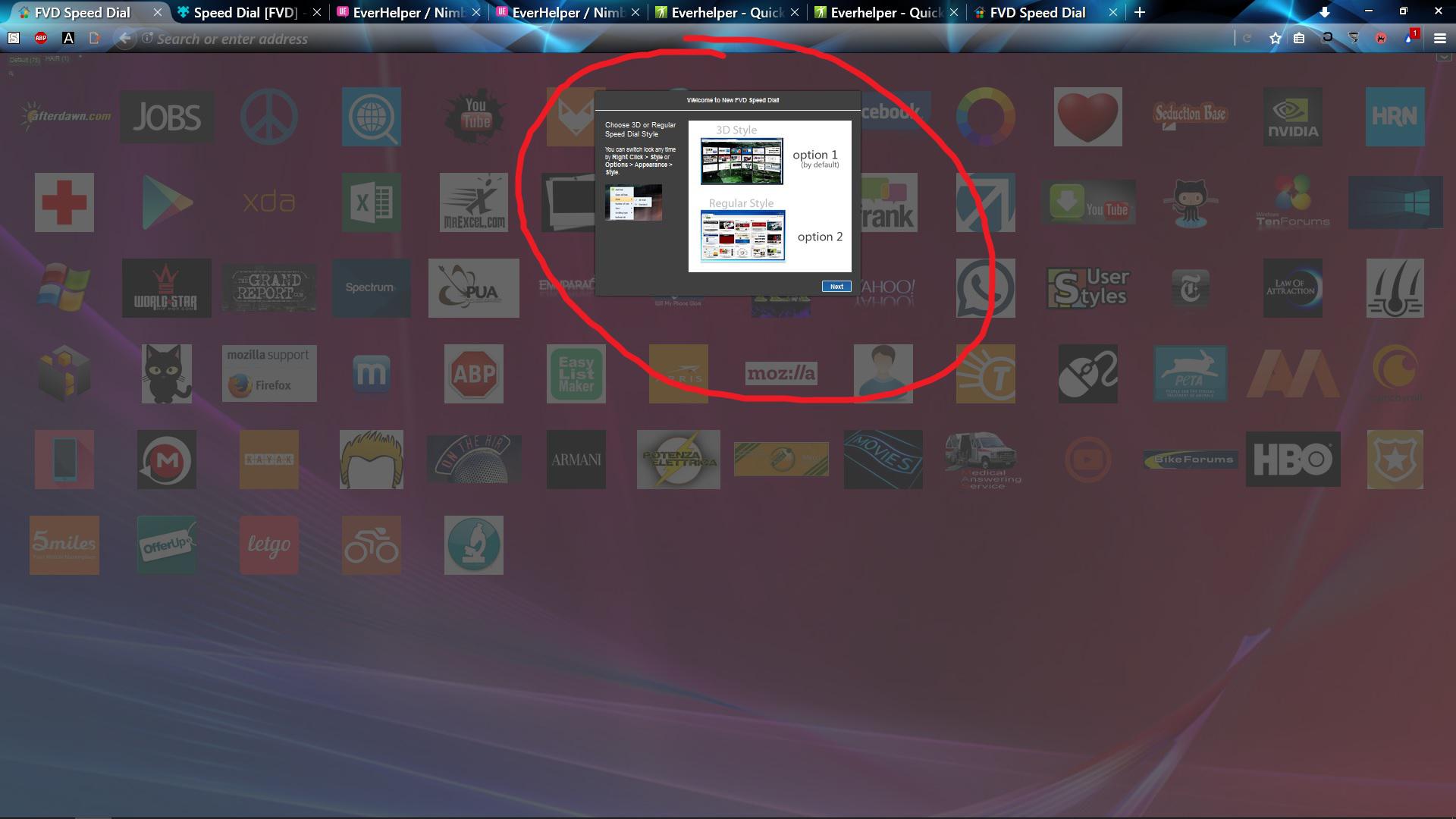Click the tornado toolbar icon
The image size is (1456, 819).
click(x=1354, y=38)
